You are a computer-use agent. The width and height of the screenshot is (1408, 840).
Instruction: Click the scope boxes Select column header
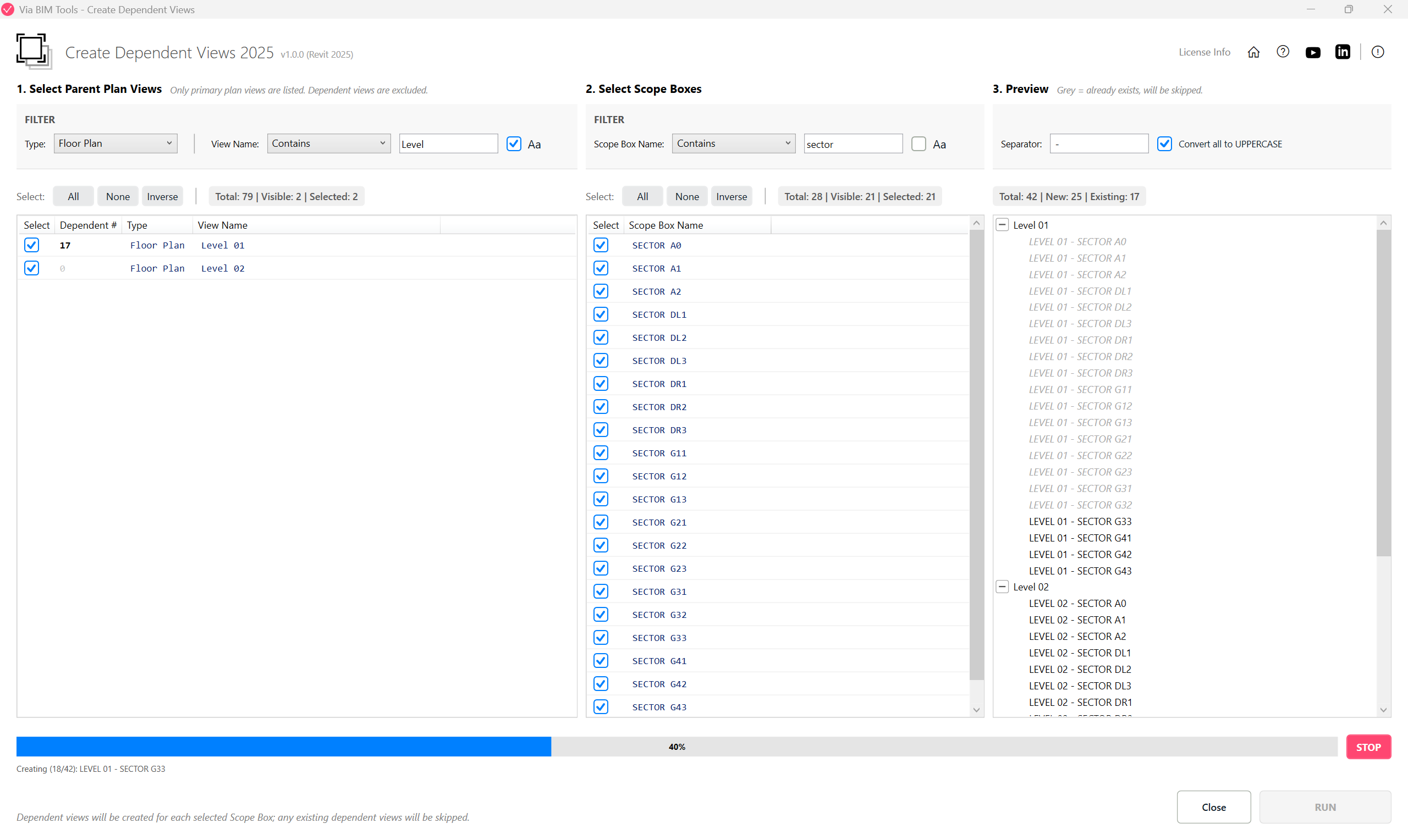[x=606, y=225]
